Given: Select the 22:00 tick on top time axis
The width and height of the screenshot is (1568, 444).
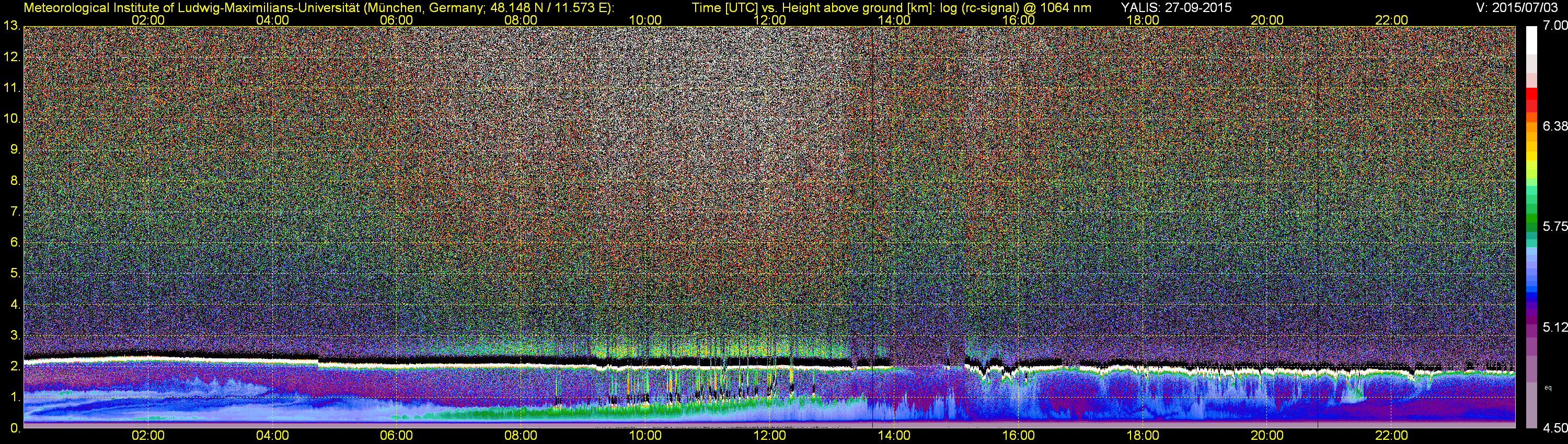Looking at the screenshot, I should (x=1391, y=20).
